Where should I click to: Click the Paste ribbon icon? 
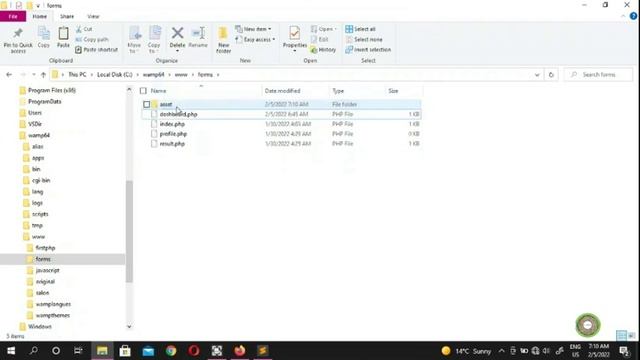63,38
